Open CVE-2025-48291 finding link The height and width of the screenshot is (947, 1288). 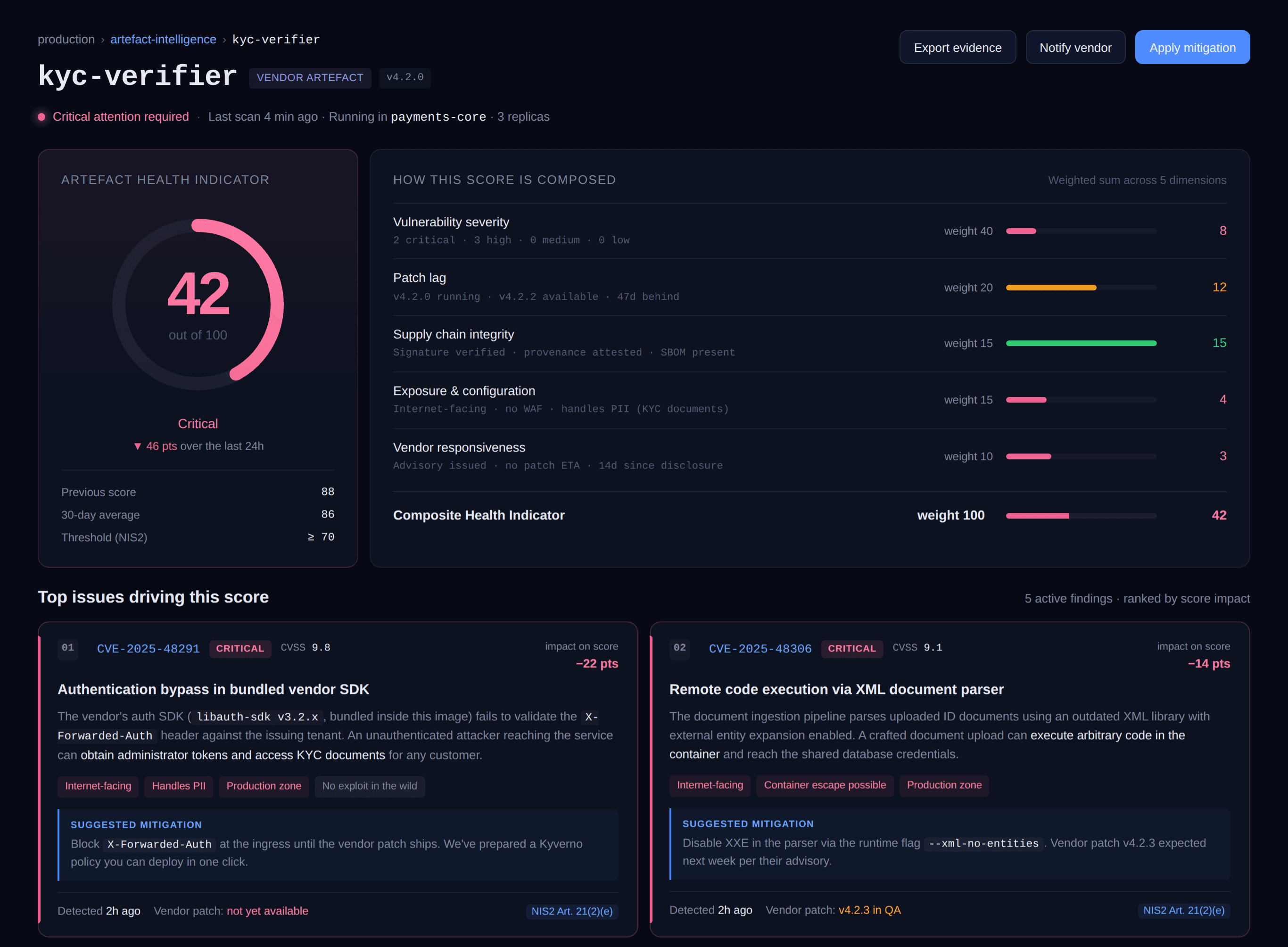(x=149, y=648)
